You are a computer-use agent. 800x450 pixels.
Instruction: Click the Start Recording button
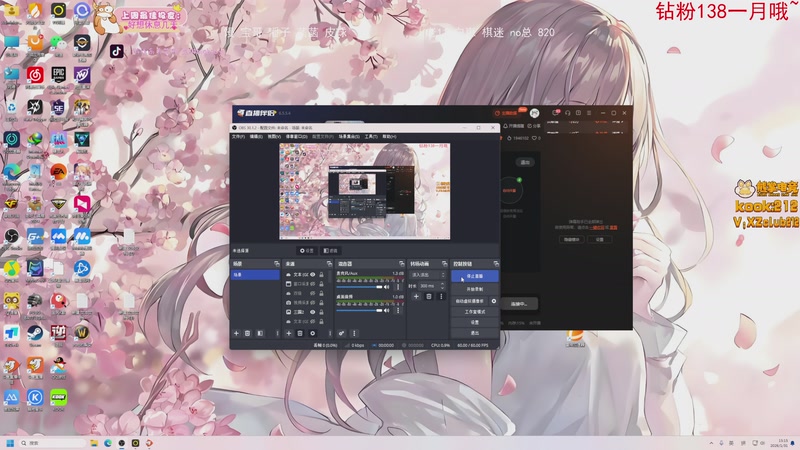(x=474, y=289)
